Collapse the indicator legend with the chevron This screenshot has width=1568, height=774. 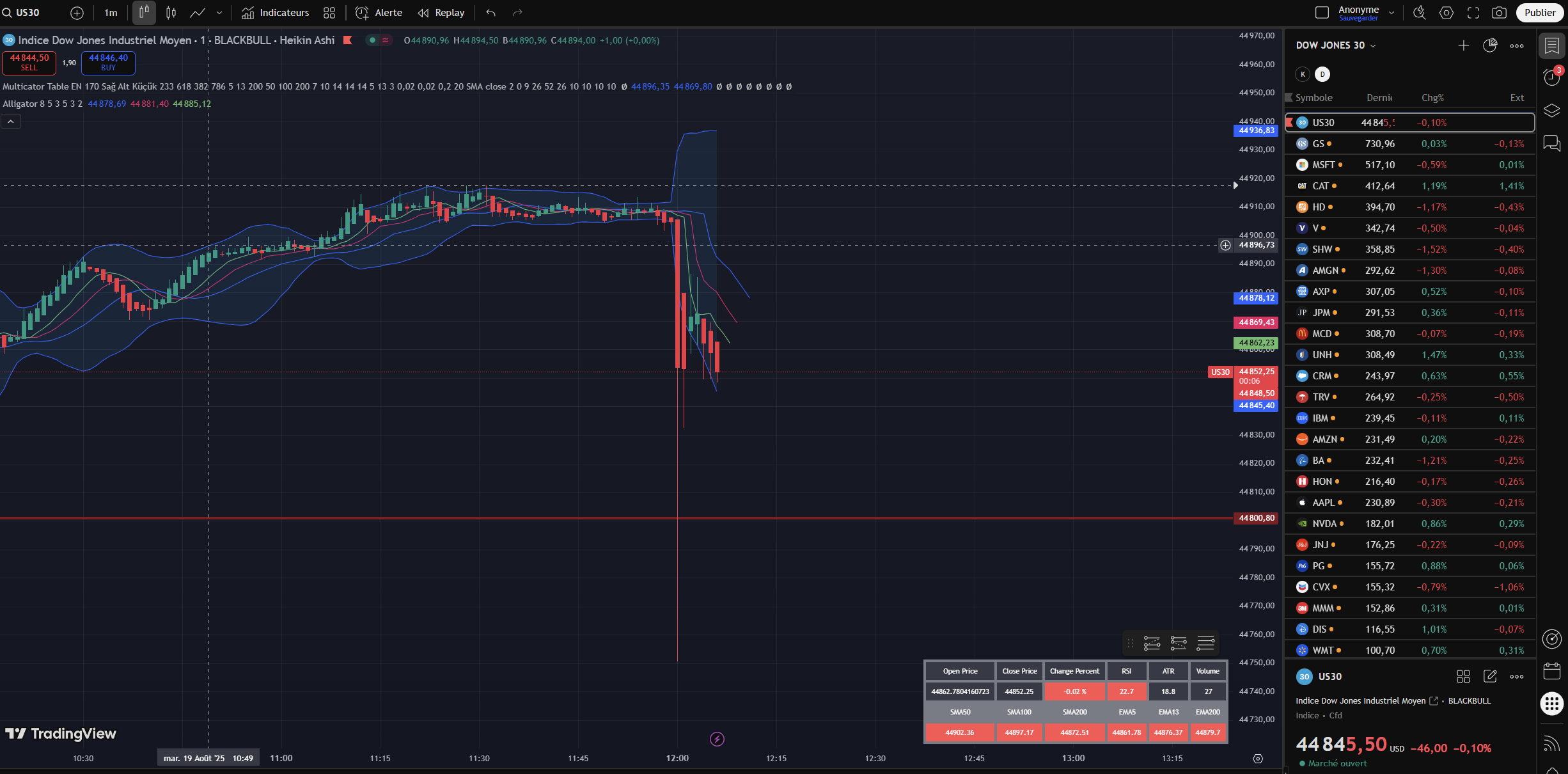click(11, 121)
